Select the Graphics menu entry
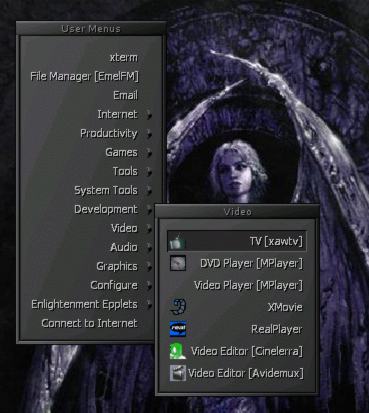 pos(117,266)
